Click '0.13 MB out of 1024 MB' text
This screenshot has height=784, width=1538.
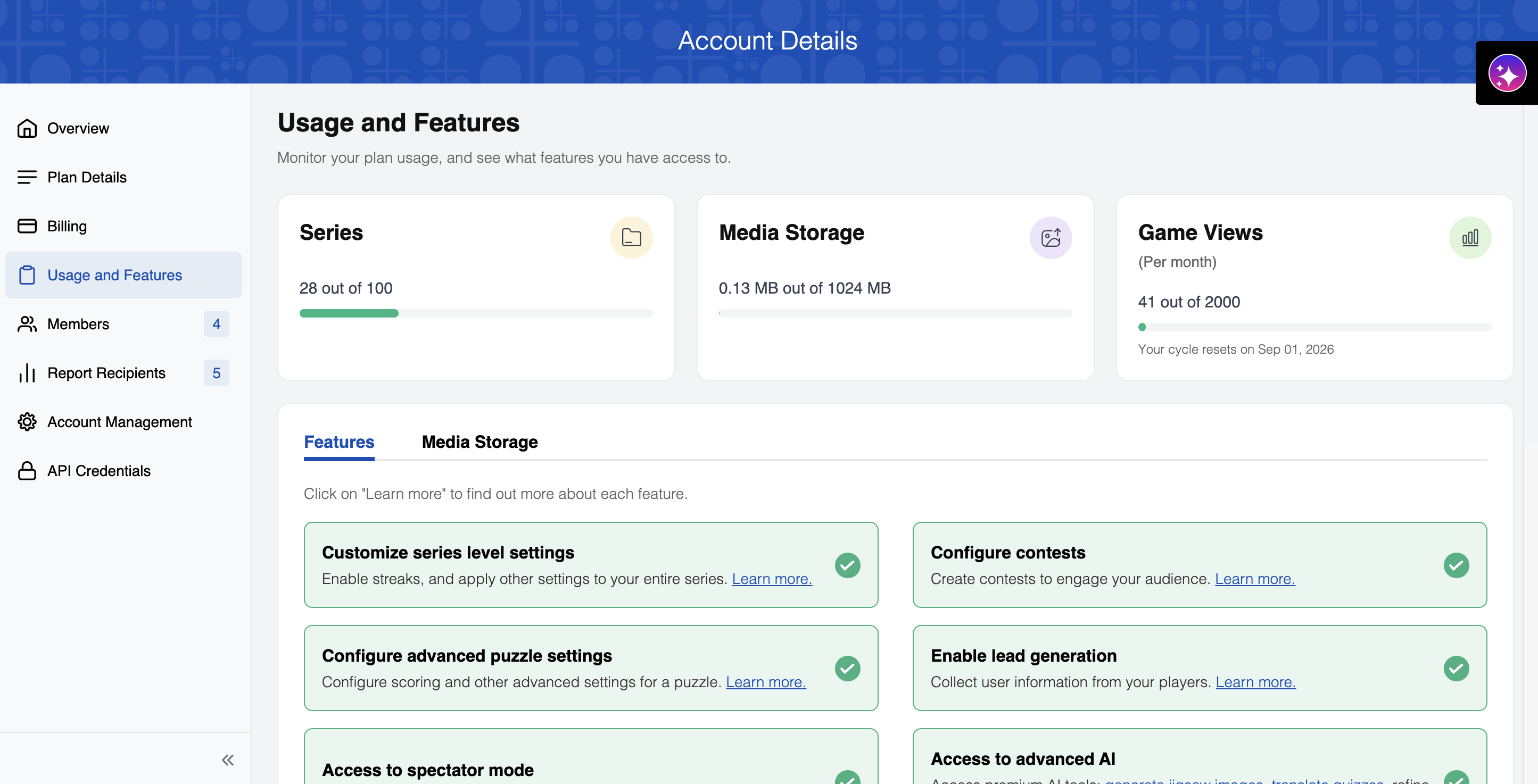(x=805, y=288)
